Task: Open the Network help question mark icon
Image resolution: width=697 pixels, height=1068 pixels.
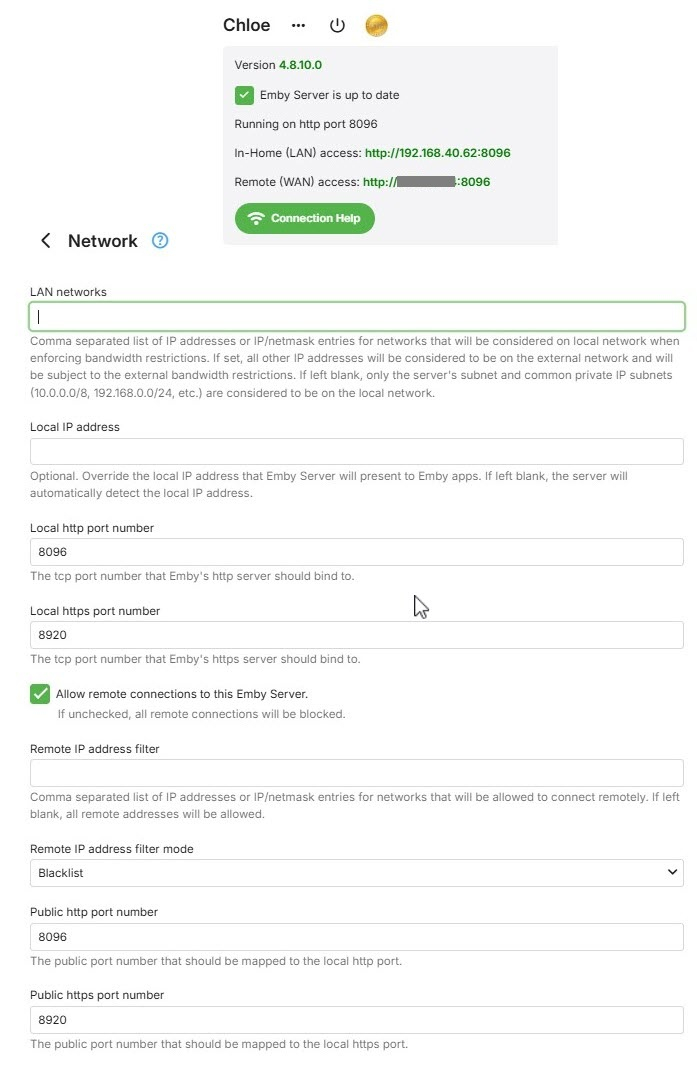Action: tap(160, 241)
